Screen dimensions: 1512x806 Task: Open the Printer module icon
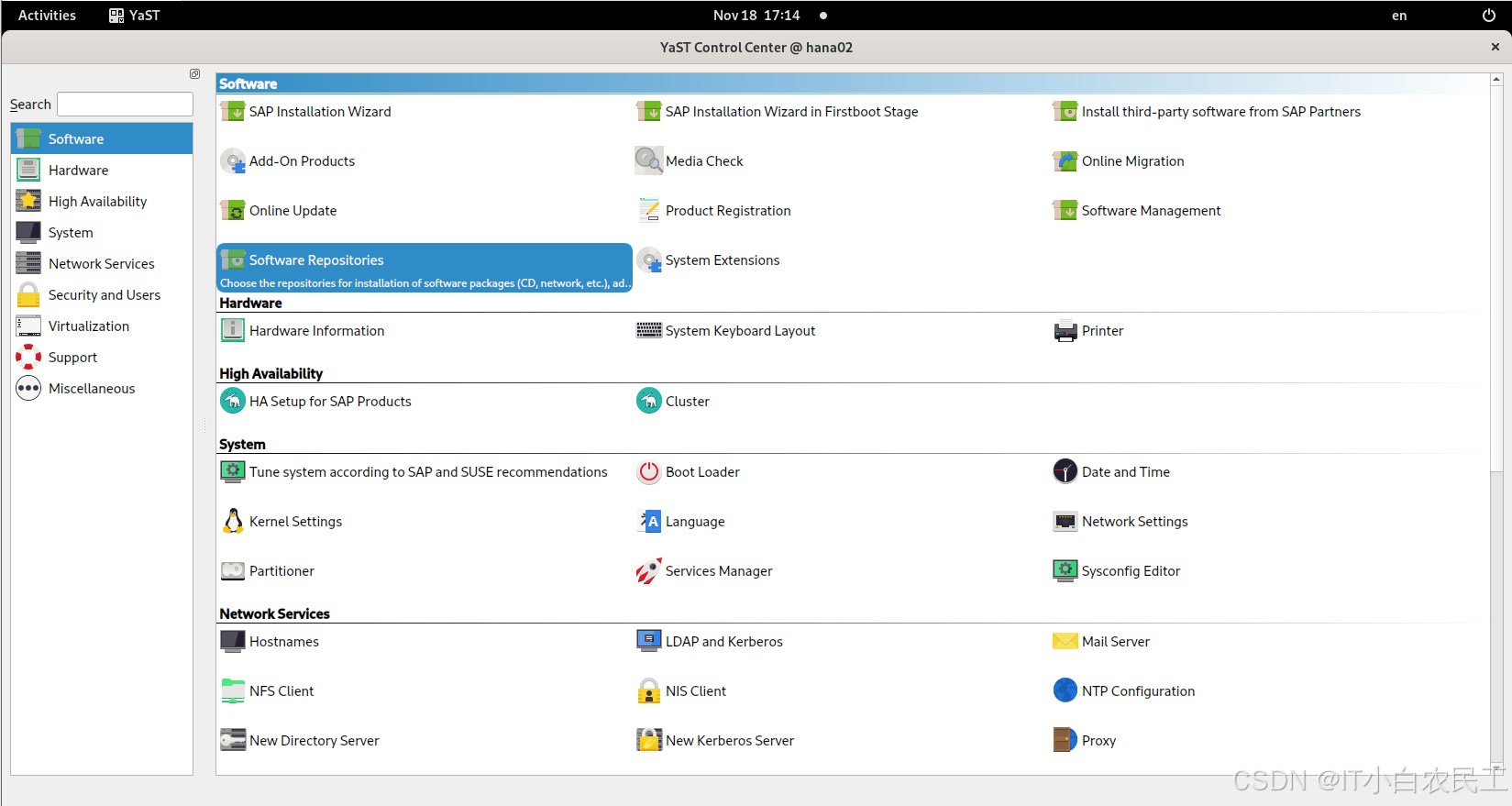tap(1065, 331)
